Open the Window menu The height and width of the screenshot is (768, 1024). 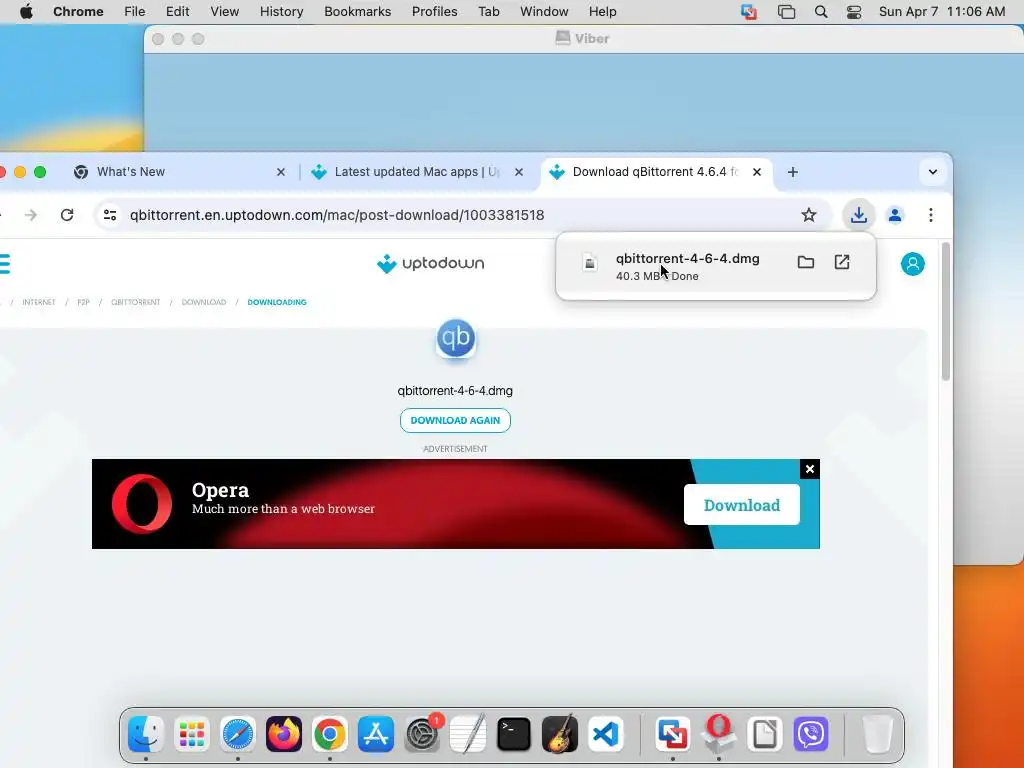pyautogui.click(x=544, y=12)
